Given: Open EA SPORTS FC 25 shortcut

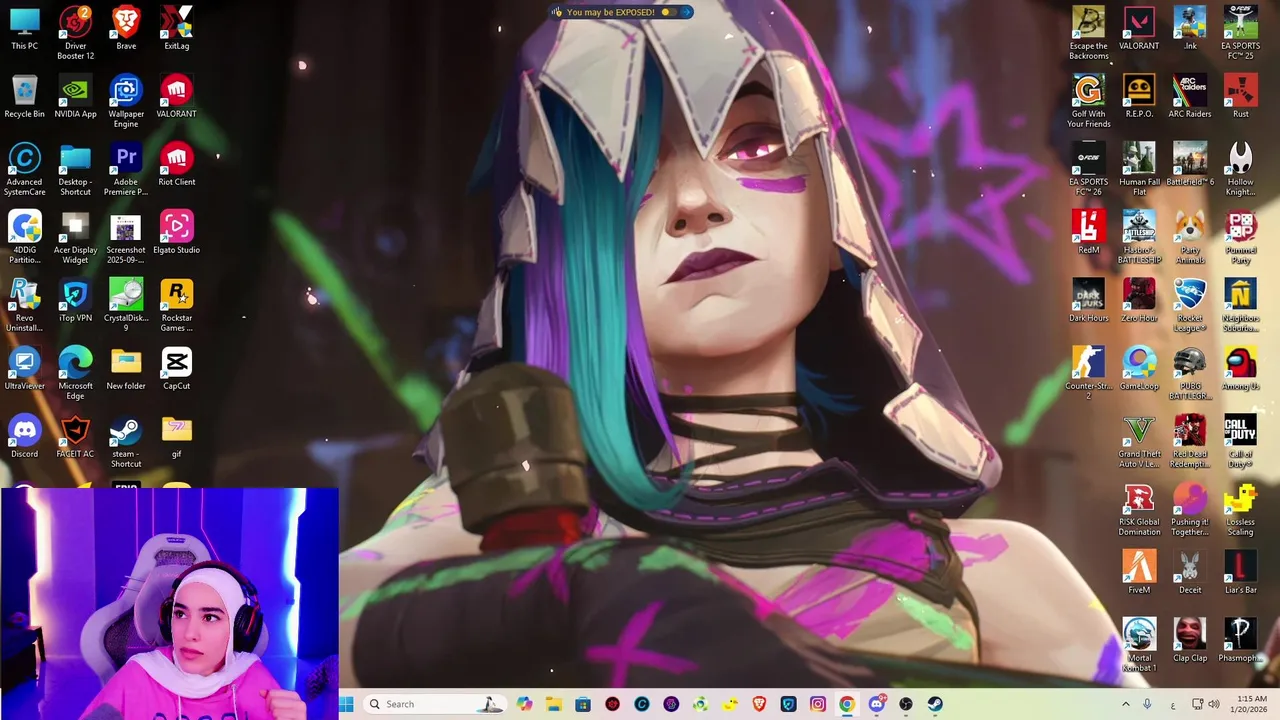Looking at the screenshot, I should [x=1241, y=33].
